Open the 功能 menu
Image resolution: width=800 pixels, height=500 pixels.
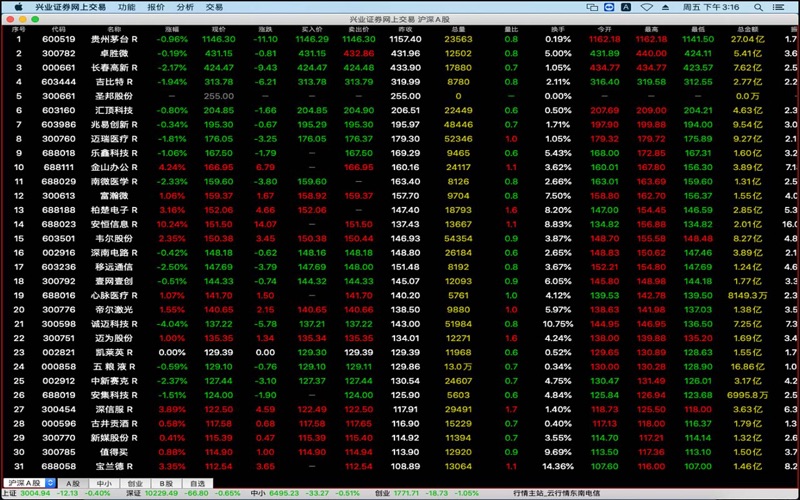[127, 7]
